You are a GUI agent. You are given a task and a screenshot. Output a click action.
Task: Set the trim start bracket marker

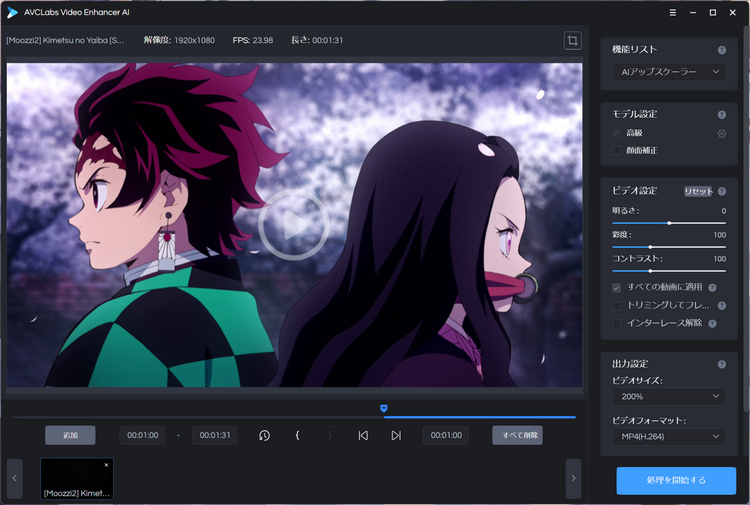[297, 435]
